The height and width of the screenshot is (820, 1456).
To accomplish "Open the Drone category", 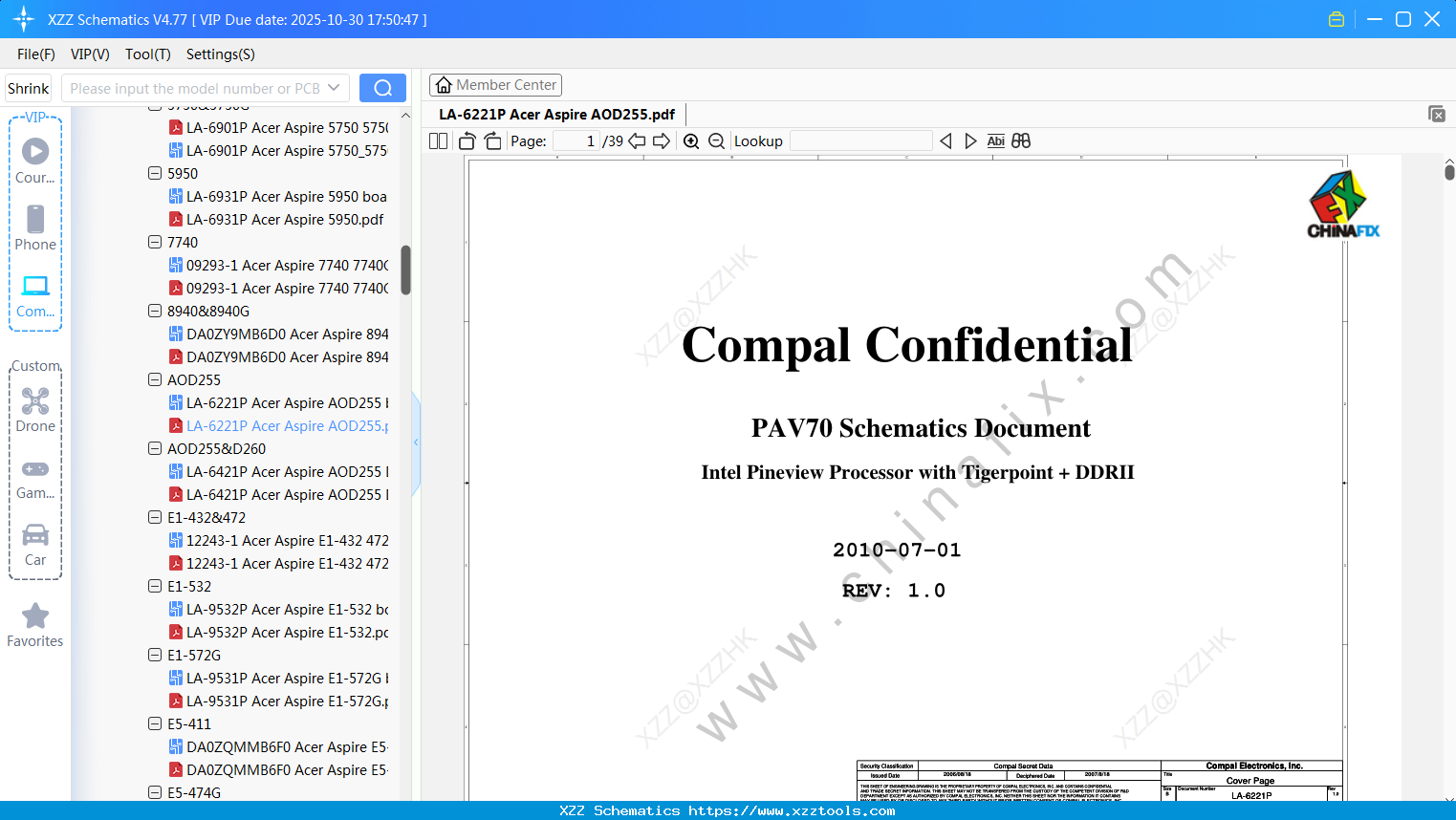I will 35,410.
